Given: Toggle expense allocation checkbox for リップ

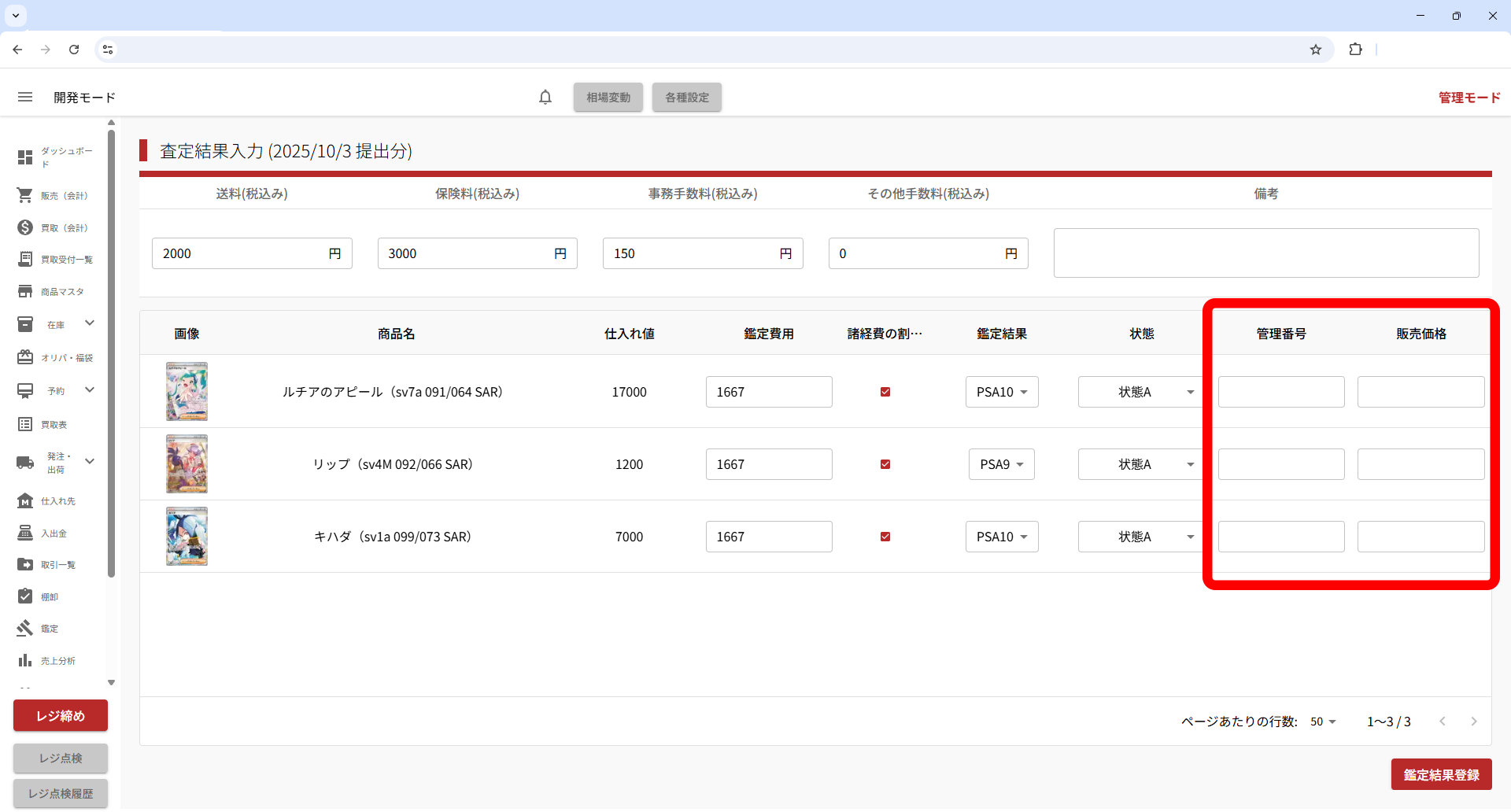Looking at the screenshot, I should pyautogui.click(x=885, y=464).
